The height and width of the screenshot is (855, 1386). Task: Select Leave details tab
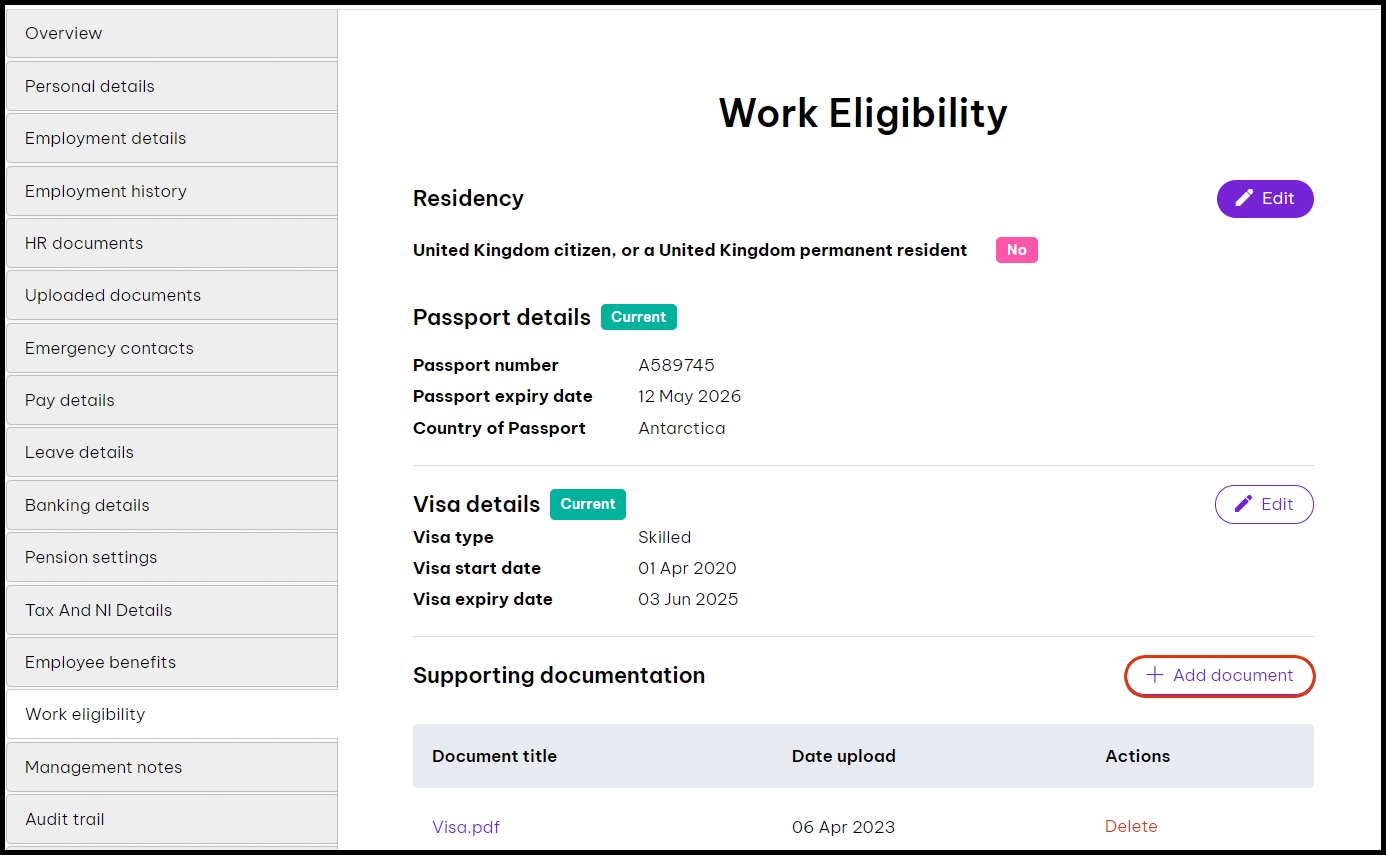tap(171, 453)
